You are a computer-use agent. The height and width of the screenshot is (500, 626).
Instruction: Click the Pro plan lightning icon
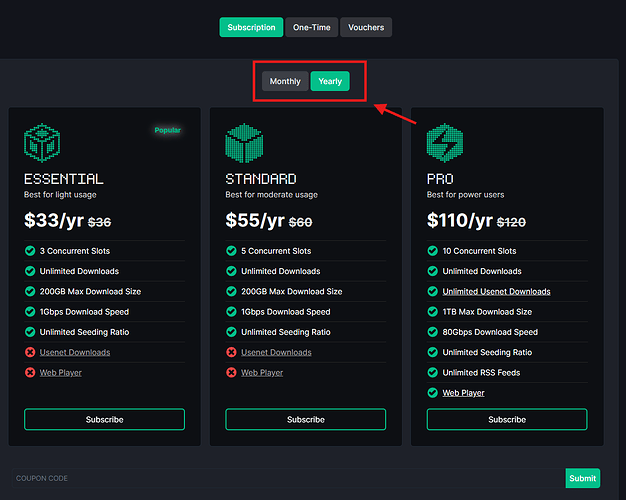pyautogui.click(x=445, y=143)
